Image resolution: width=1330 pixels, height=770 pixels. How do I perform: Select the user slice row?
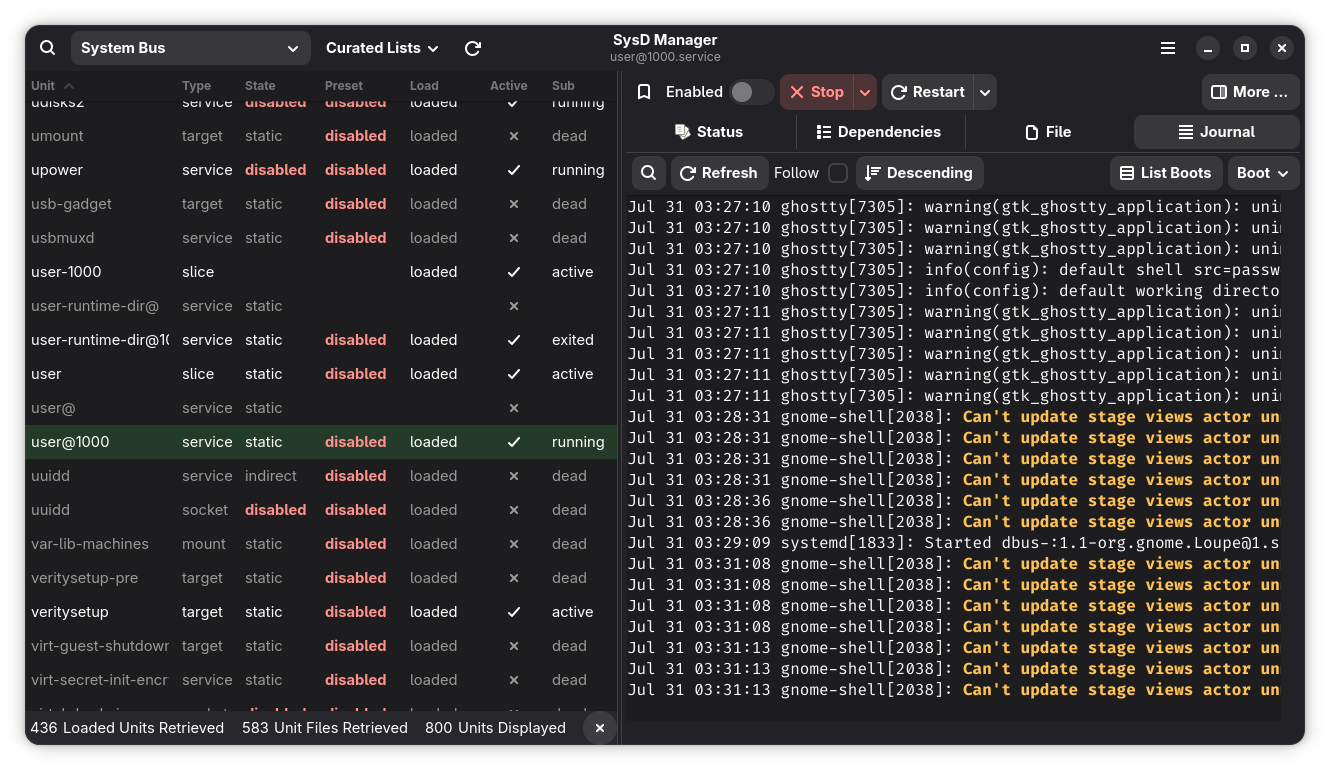pos(320,374)
